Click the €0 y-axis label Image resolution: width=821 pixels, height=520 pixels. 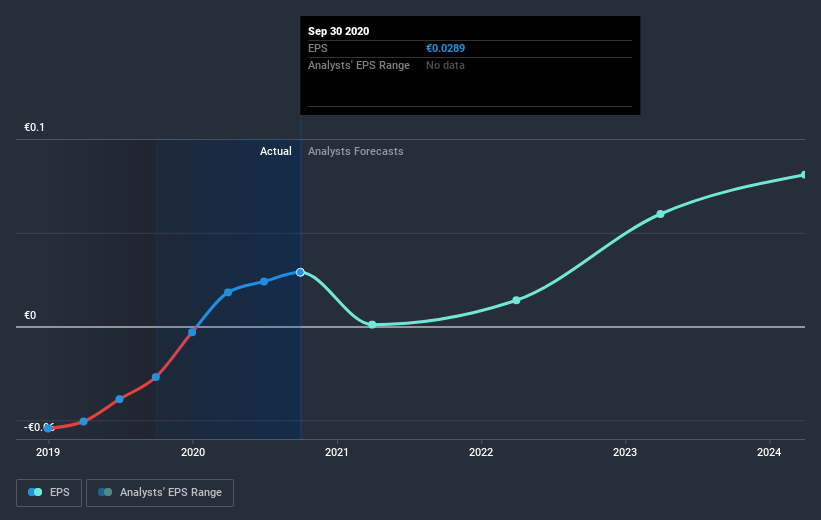click(x=30, y=315)
